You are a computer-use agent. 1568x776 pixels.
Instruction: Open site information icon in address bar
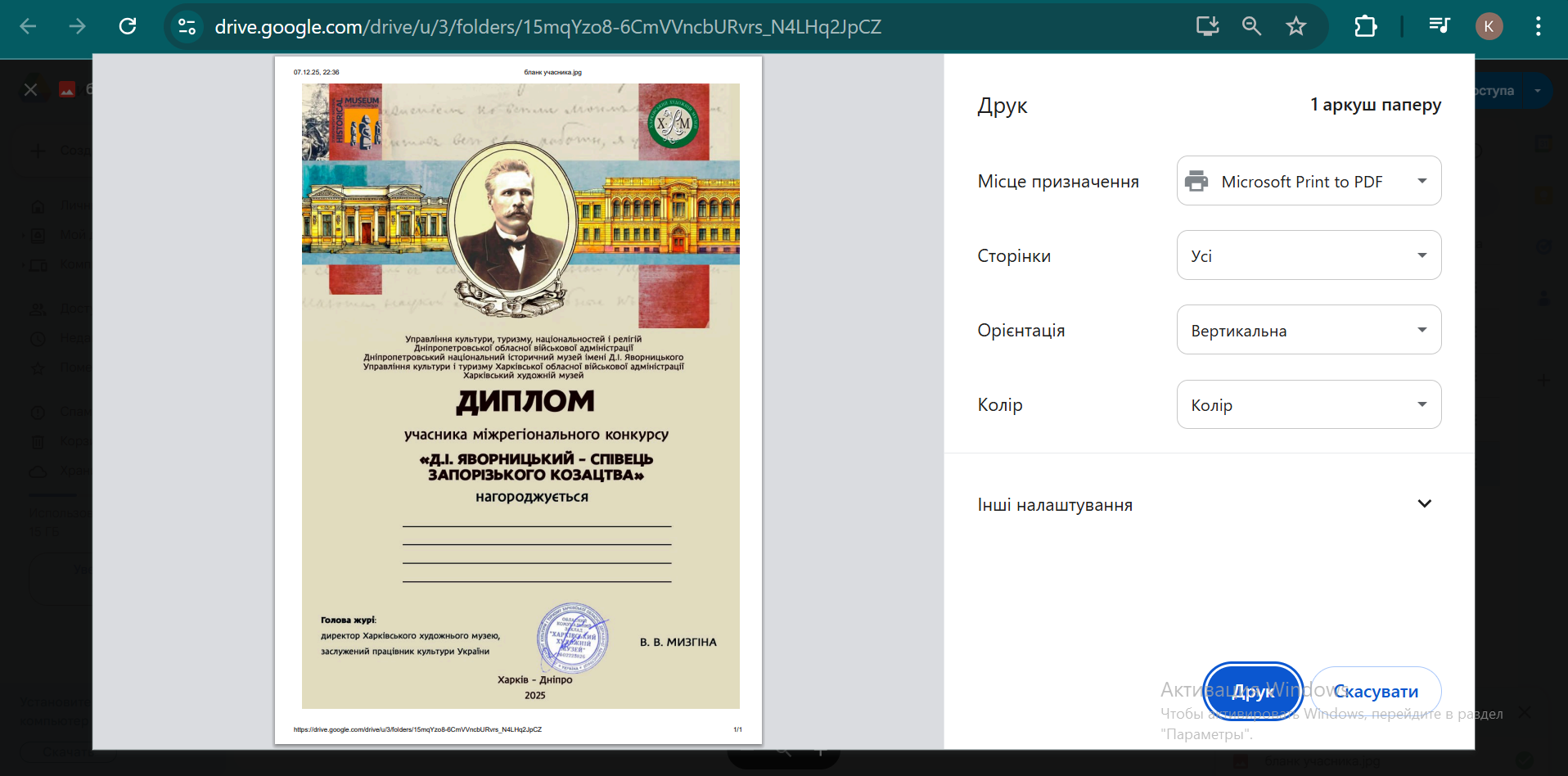coord(187,26)
